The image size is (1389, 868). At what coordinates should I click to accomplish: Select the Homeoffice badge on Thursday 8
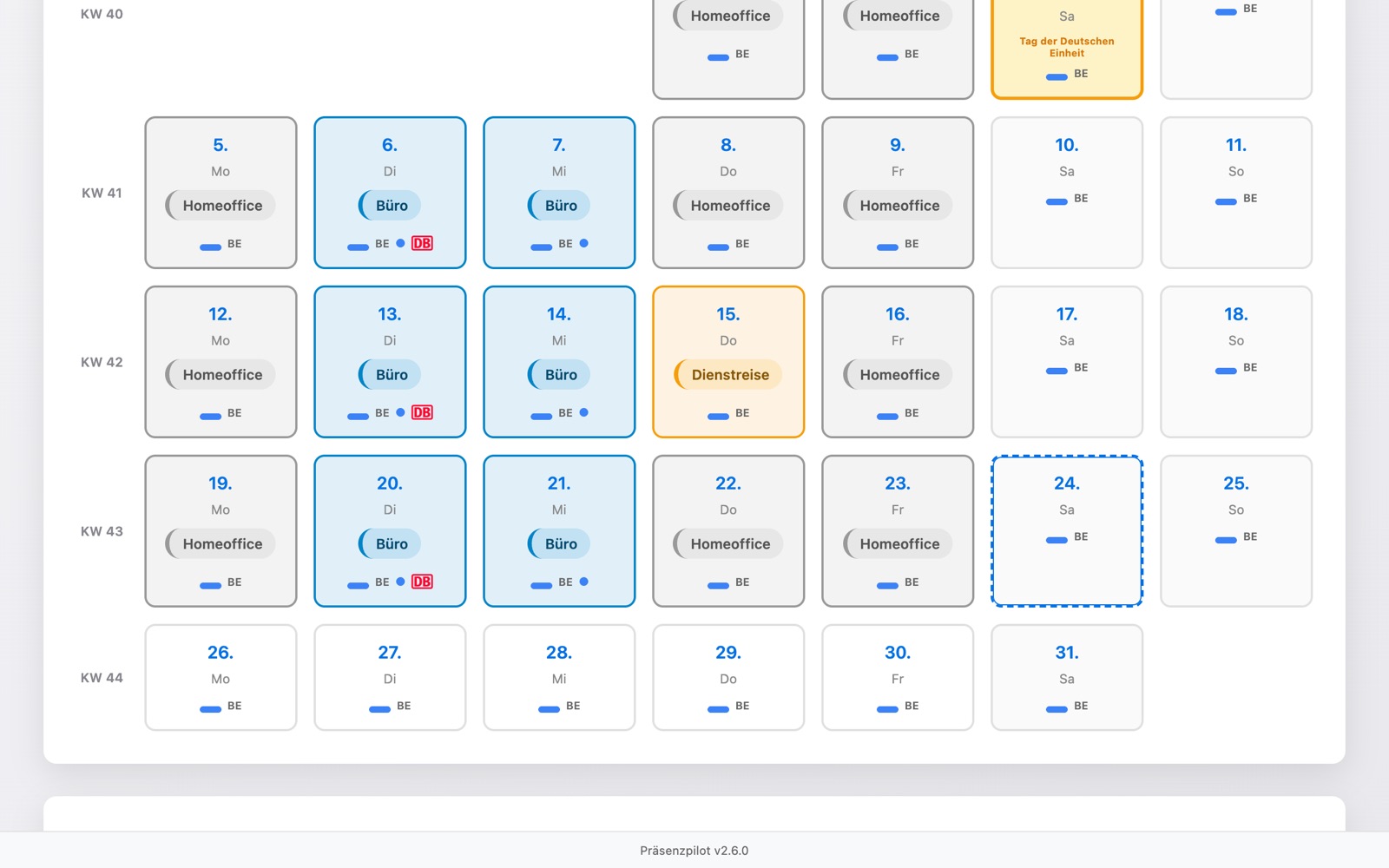(728, 206)
